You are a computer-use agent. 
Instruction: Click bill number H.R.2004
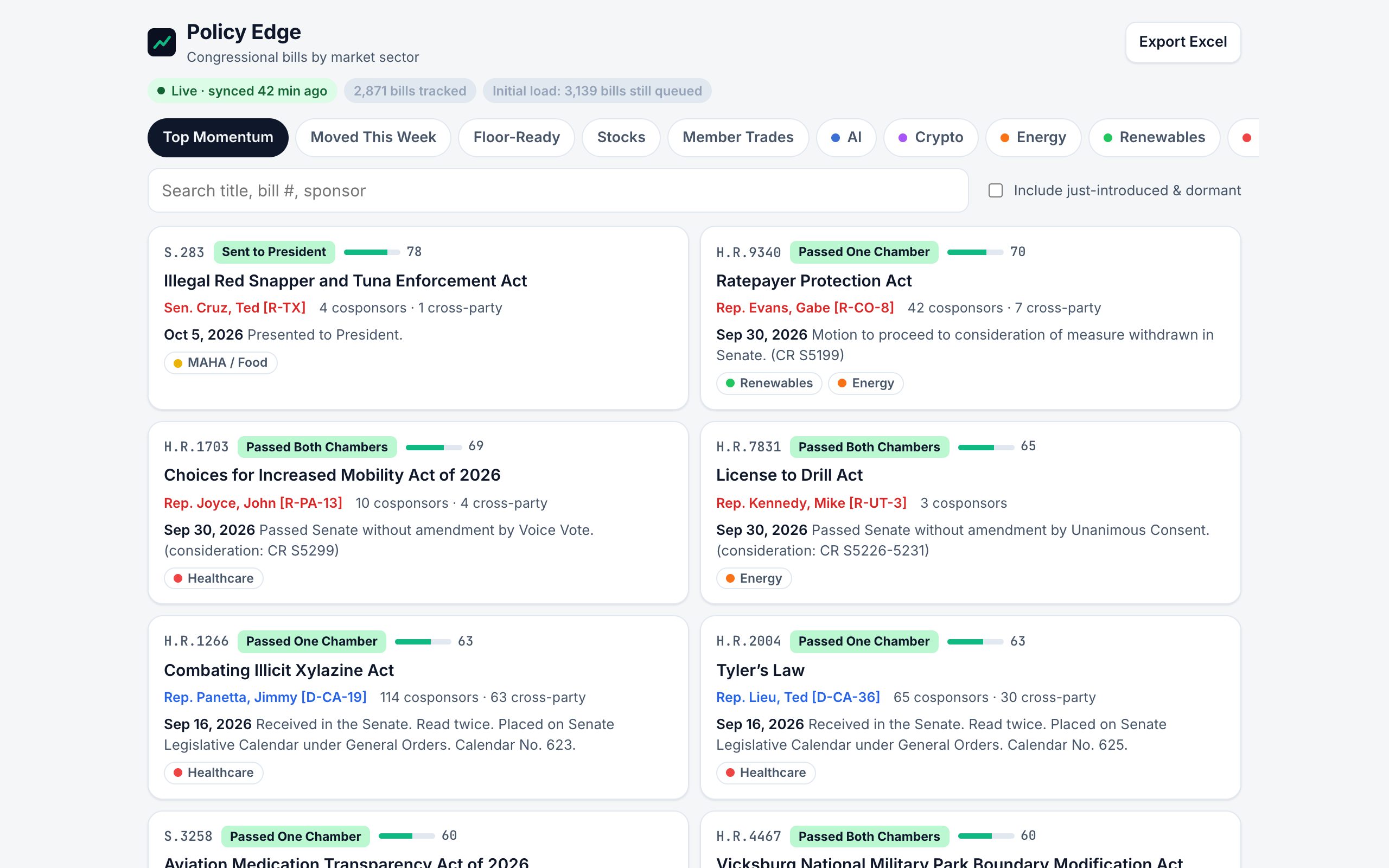pos(748,641)
